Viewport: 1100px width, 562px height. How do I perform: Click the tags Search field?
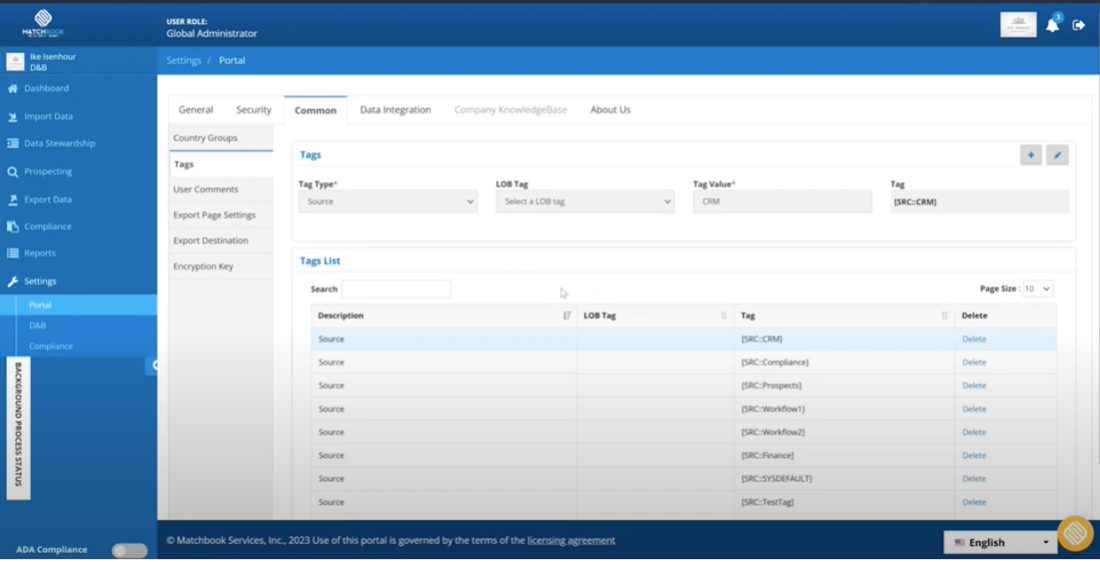[x=396, y=288]
